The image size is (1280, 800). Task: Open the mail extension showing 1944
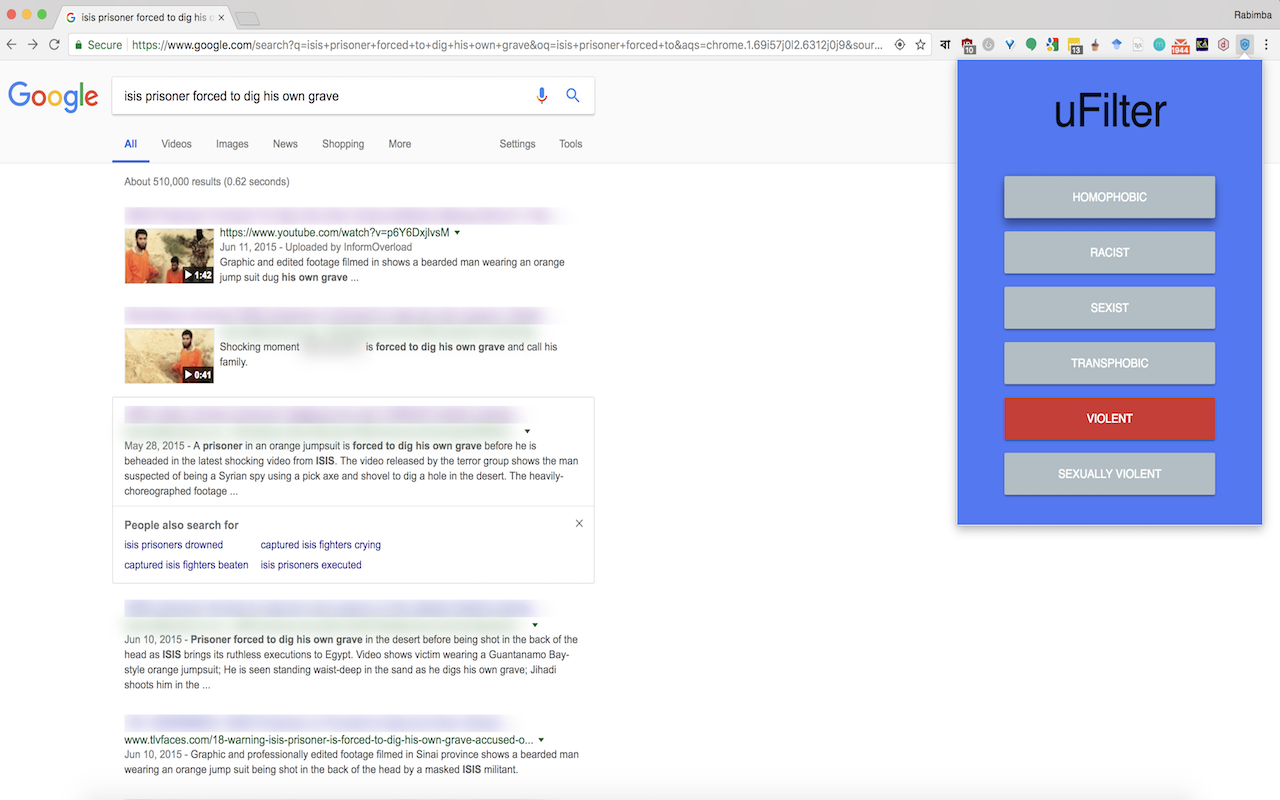pyautogui.click(x=1181, y=45)
